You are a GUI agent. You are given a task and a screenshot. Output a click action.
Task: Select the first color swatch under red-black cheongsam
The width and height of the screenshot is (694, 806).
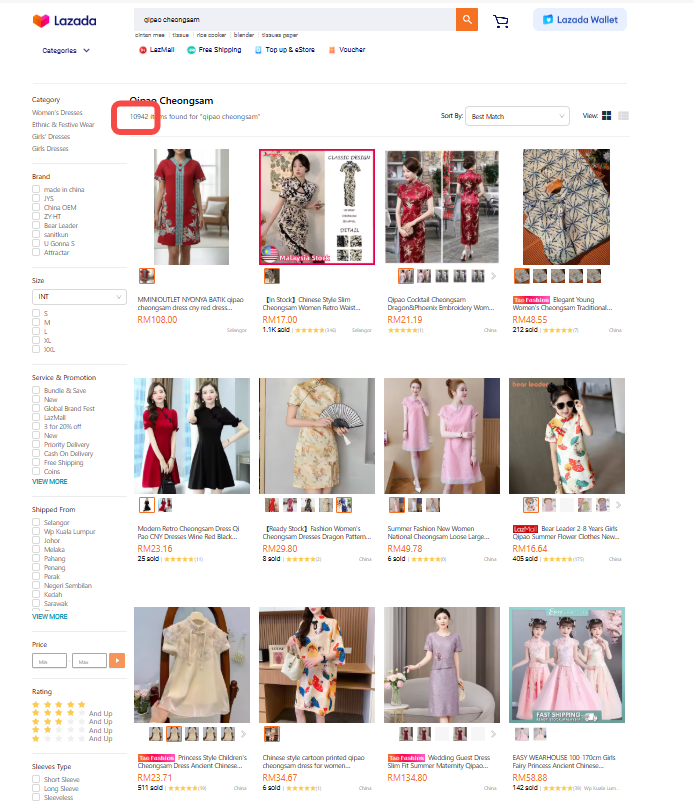coord(147,505)
